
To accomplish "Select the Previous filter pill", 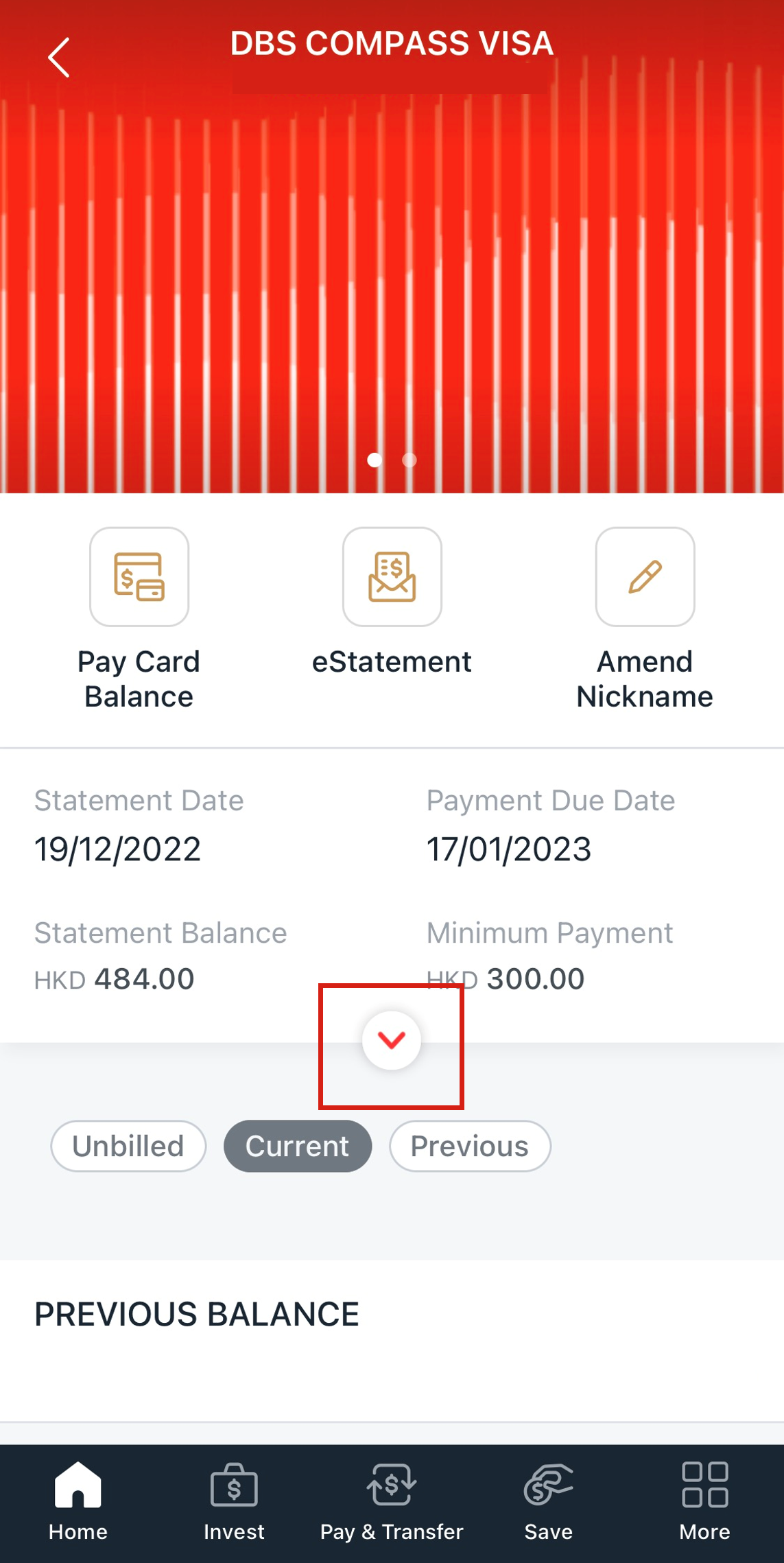I will (470, 1146).
